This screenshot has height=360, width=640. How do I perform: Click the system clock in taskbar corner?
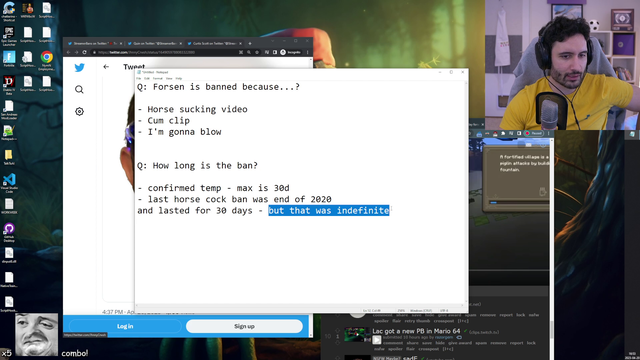632,356
